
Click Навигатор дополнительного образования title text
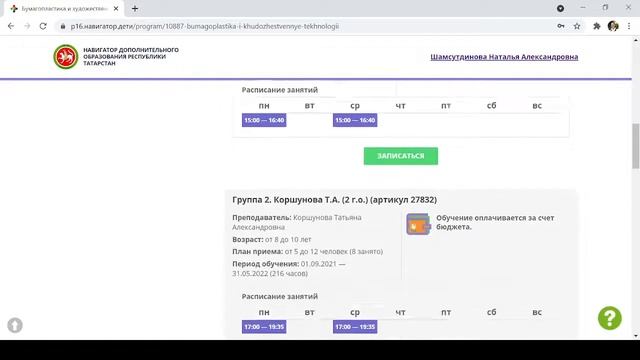point(131,56)
